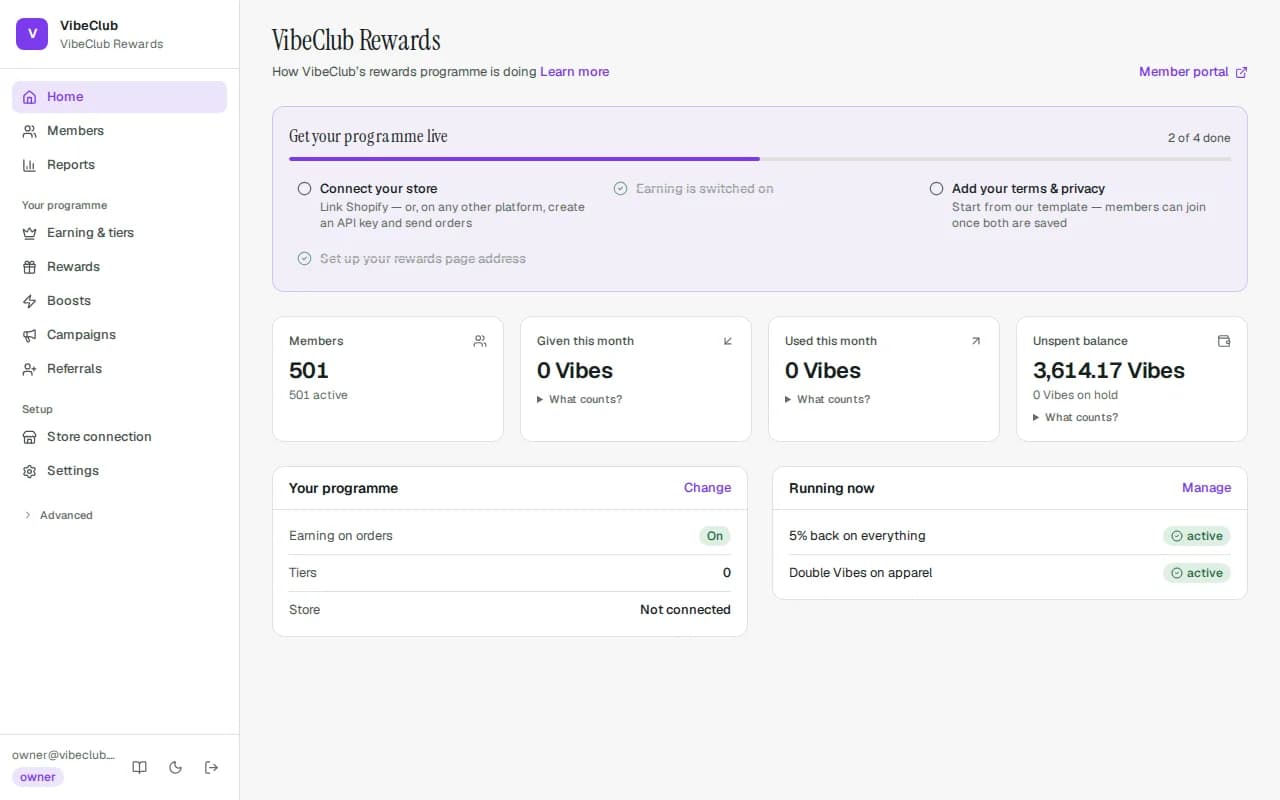This screenshot has width=1280, height=800.
Task: Open Earning & tiers in the sidebar
Action: click(x=120, y=233)
